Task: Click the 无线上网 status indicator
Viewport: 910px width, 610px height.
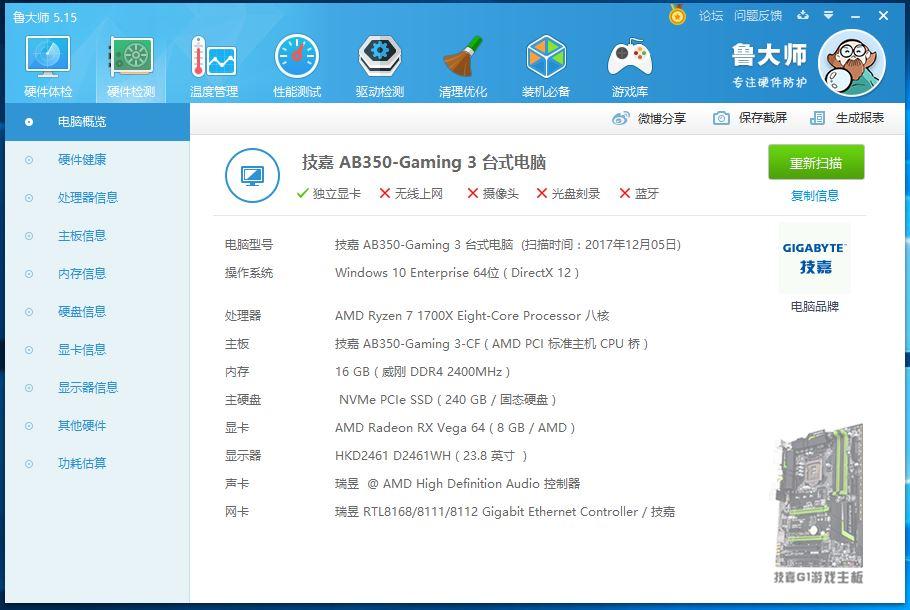Action: point(411,193)
